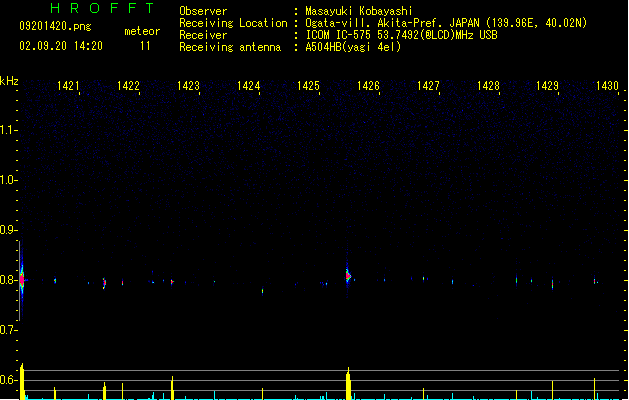Click the 0.9 frequency axis label

pos(8,230)
